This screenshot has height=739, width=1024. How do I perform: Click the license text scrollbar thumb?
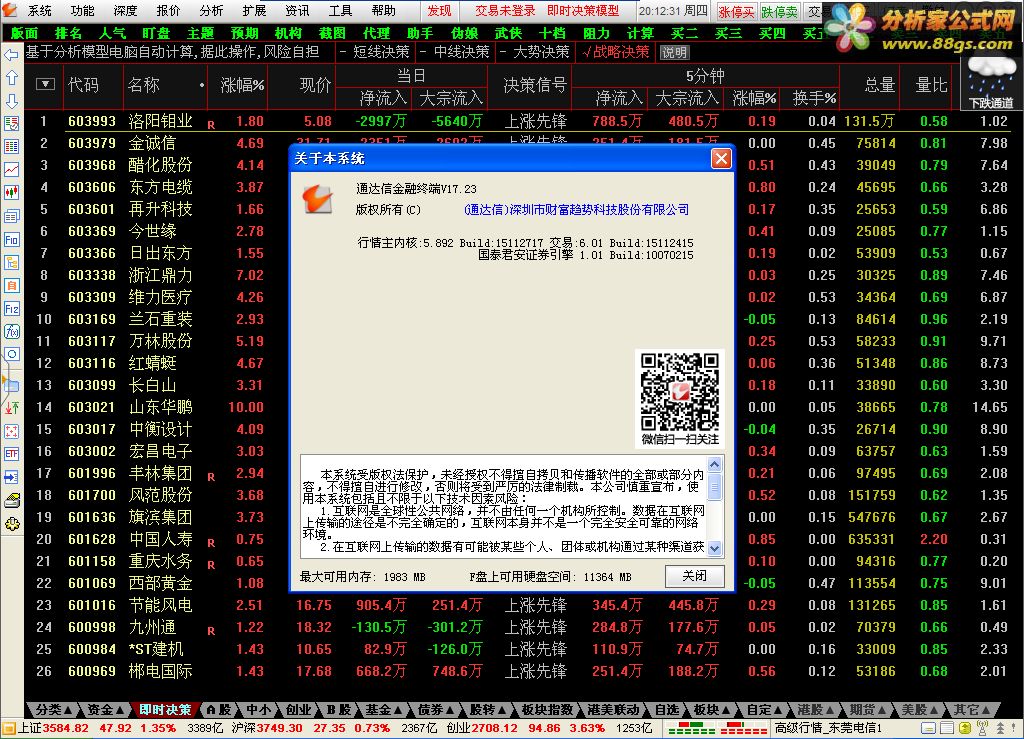714,486
